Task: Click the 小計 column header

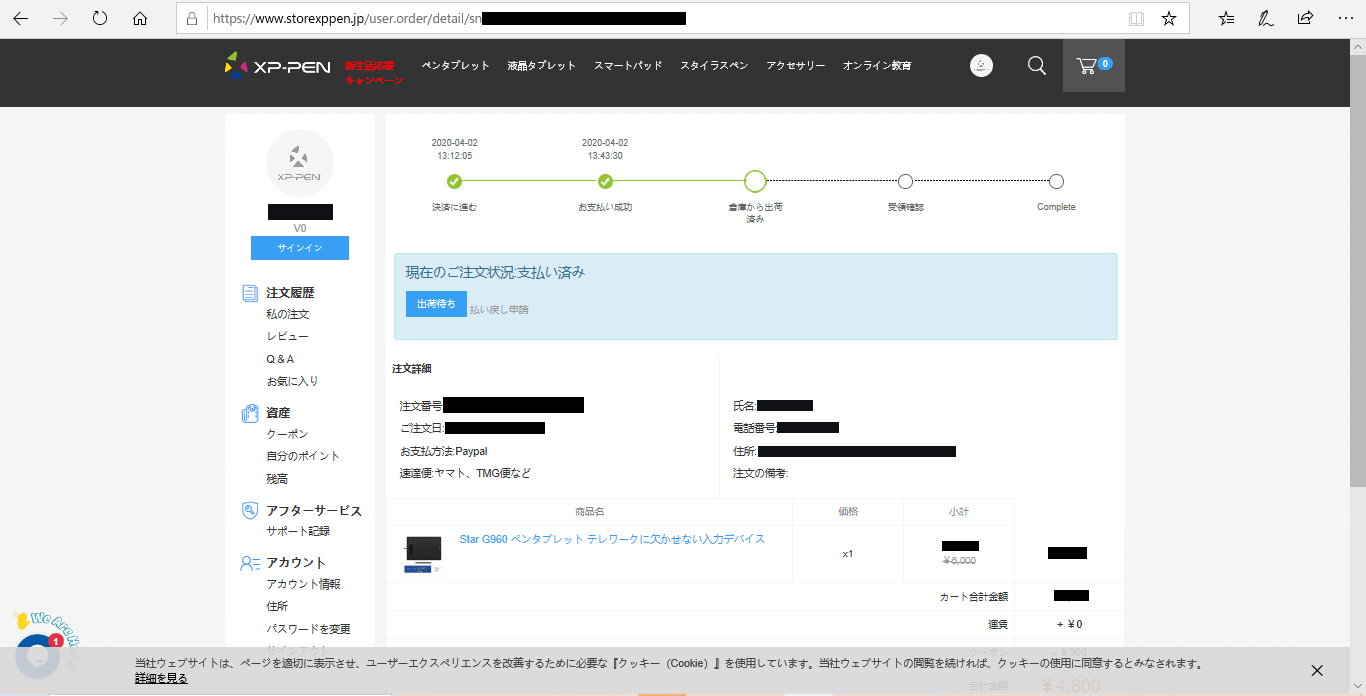Action: [958, 511]
